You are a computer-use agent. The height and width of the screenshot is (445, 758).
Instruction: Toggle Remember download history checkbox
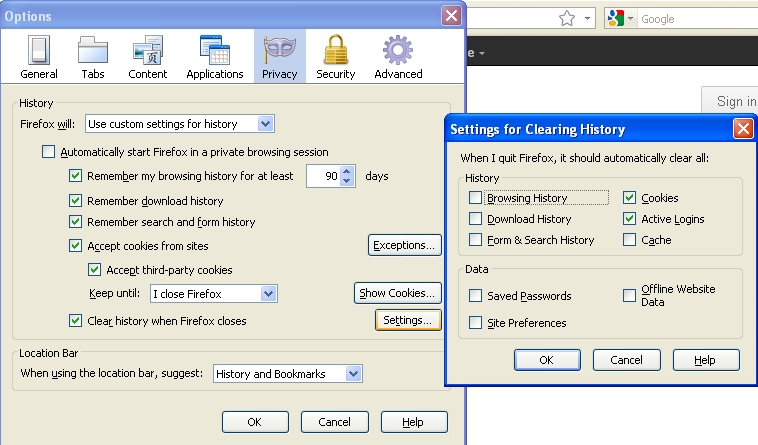(75, 201)
